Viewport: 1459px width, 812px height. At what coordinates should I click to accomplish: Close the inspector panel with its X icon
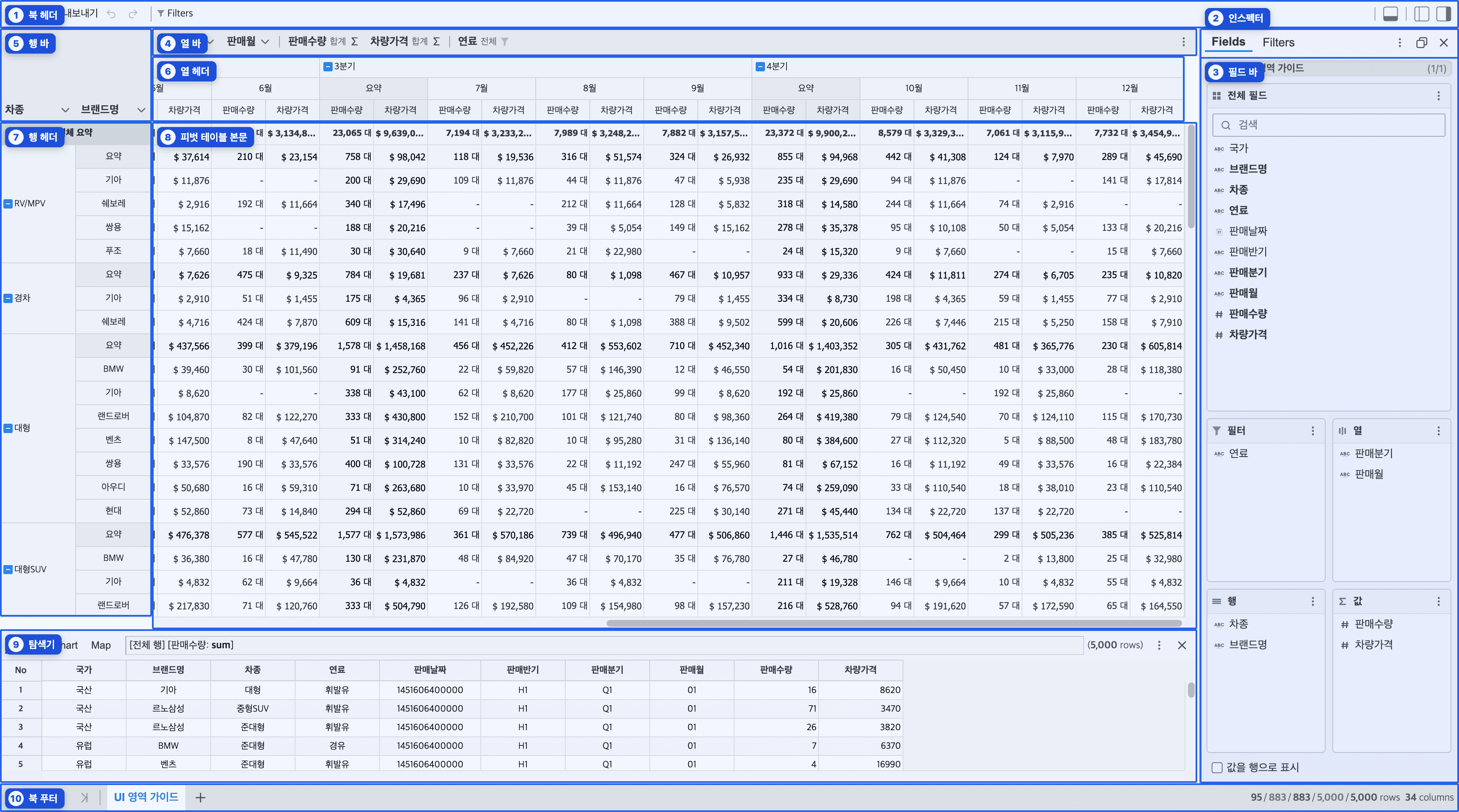(x=1444, y=43)
